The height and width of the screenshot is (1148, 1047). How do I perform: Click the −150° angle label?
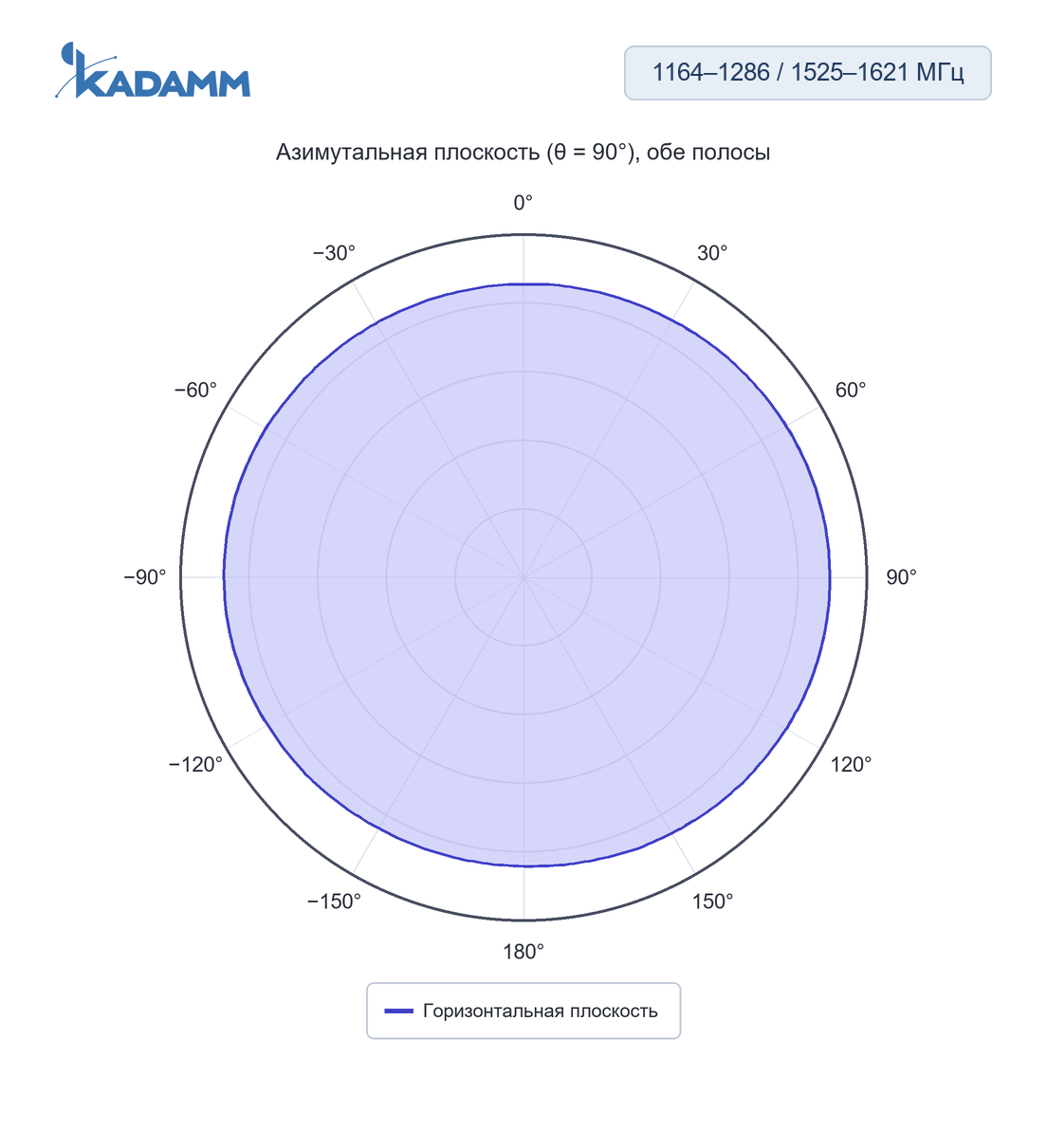pos(334,902)
